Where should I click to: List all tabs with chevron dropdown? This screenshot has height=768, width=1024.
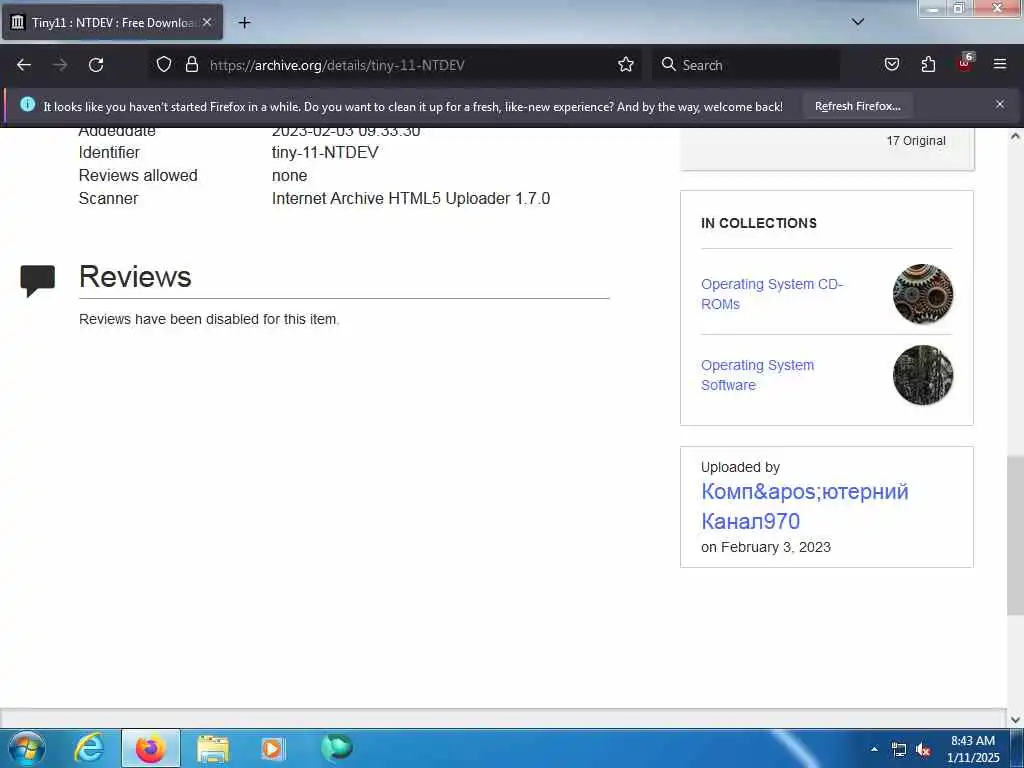point(858,22)
